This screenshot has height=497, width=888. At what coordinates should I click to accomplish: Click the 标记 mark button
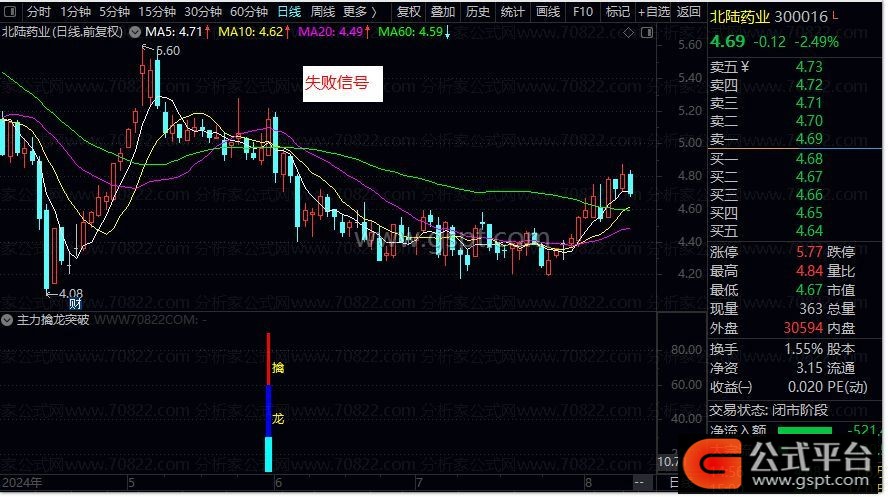[x=617, y=11]
